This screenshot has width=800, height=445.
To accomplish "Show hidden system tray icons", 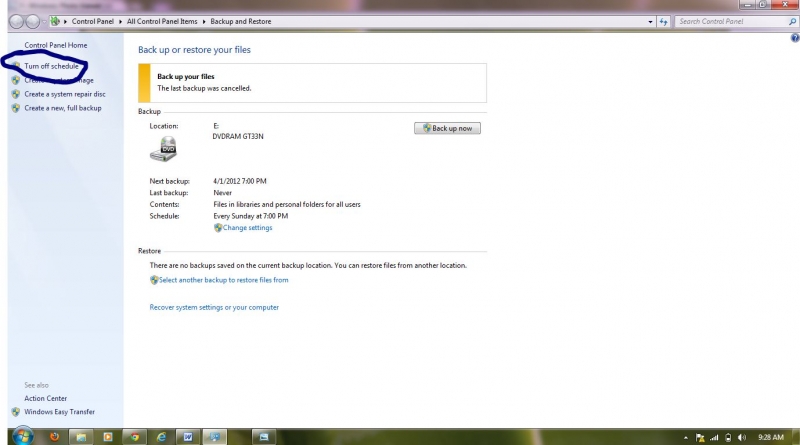I will pyautogui.click(x=685, y=437).
